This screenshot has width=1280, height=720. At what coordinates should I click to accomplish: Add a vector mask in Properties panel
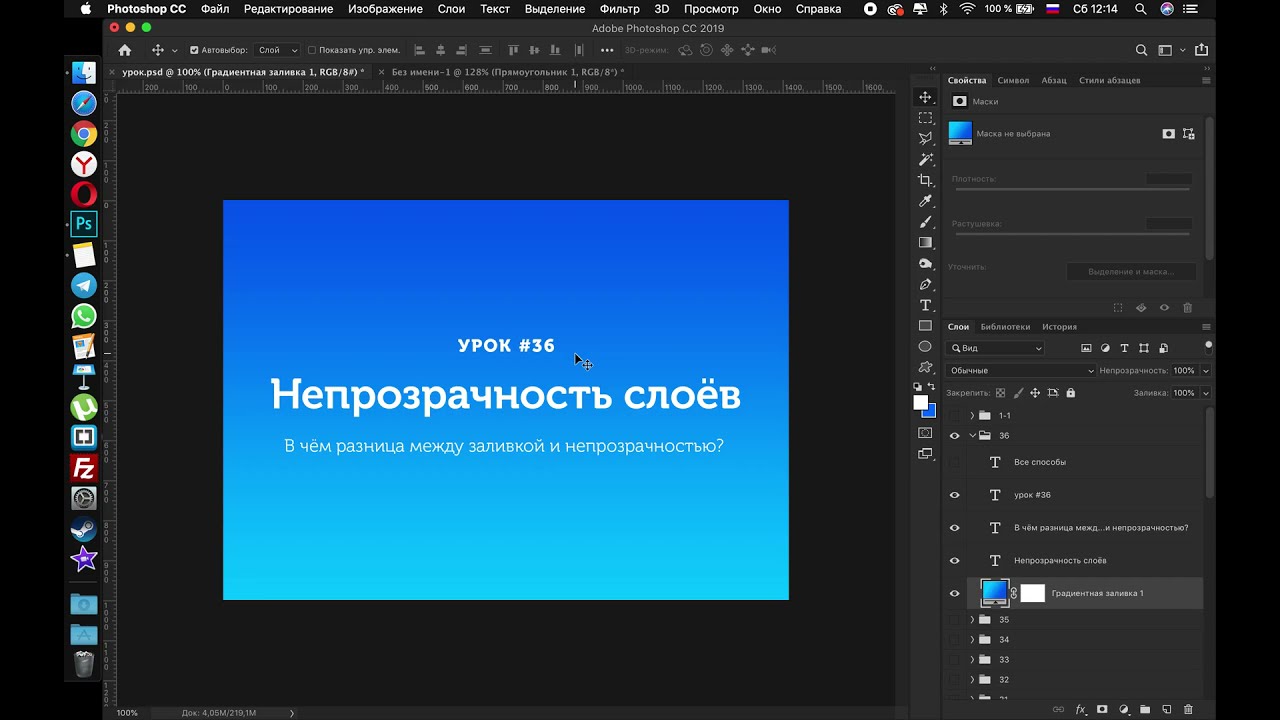1188,133
